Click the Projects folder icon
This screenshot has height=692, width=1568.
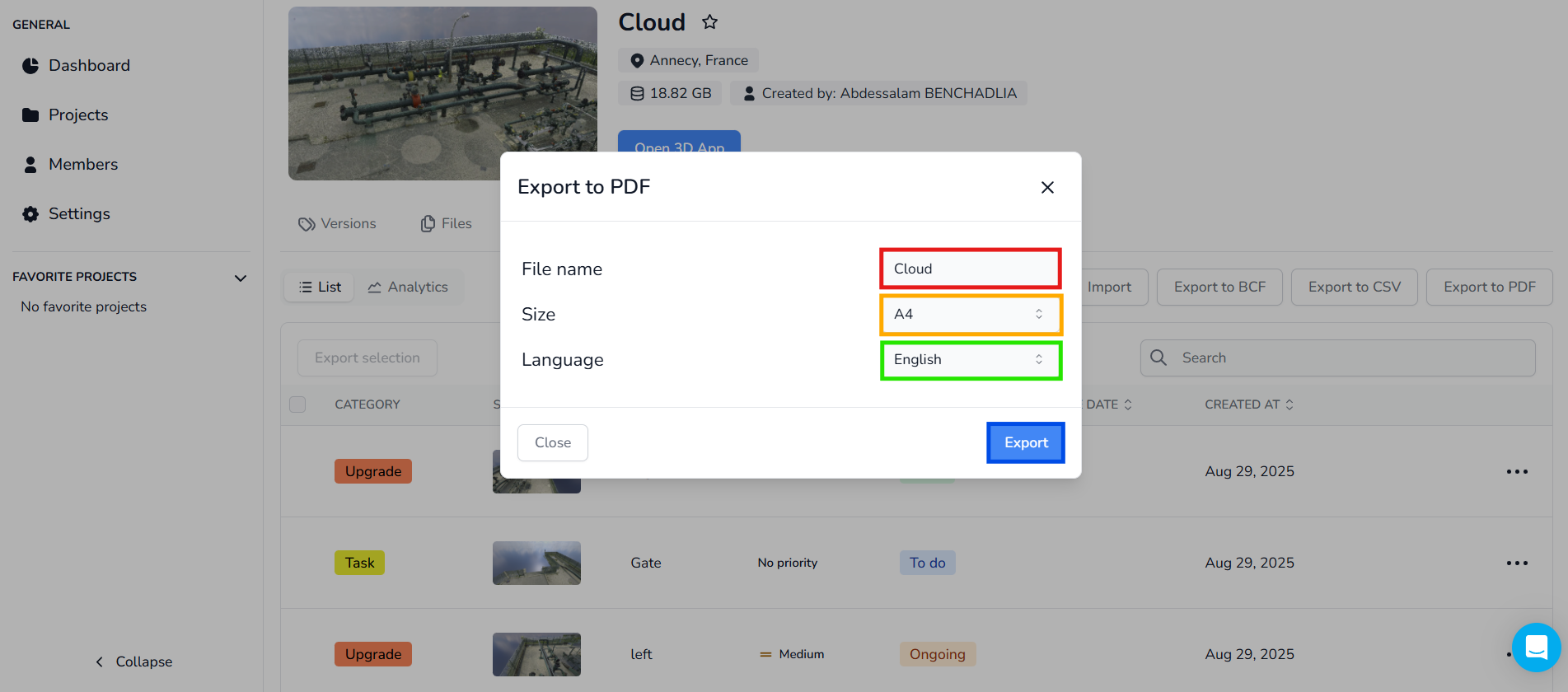[30, 115]
